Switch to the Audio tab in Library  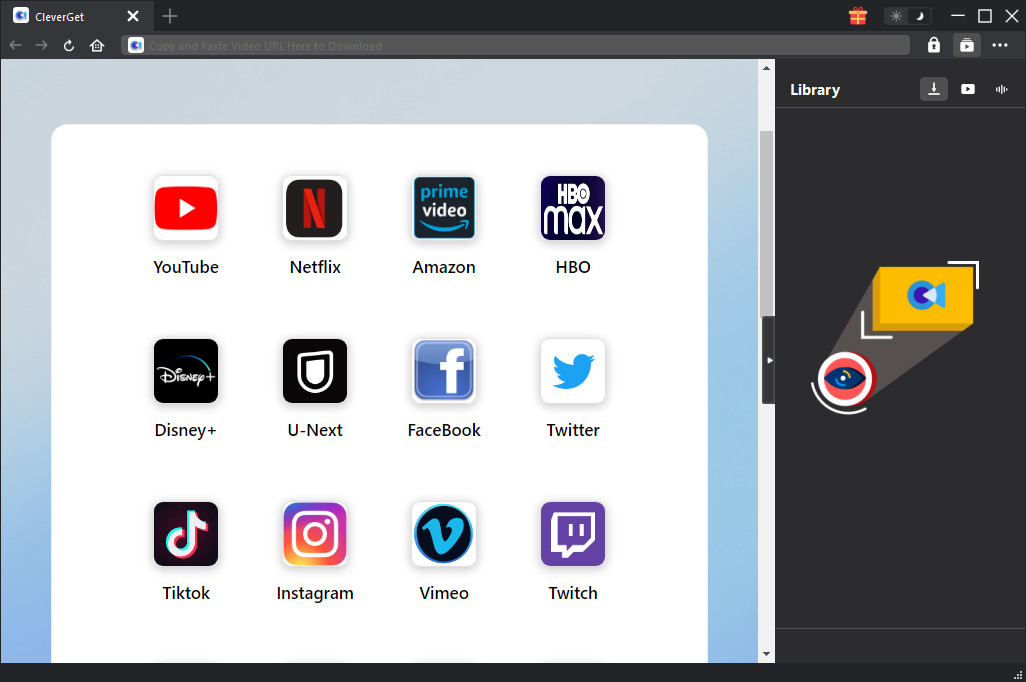coord(1001,89)
